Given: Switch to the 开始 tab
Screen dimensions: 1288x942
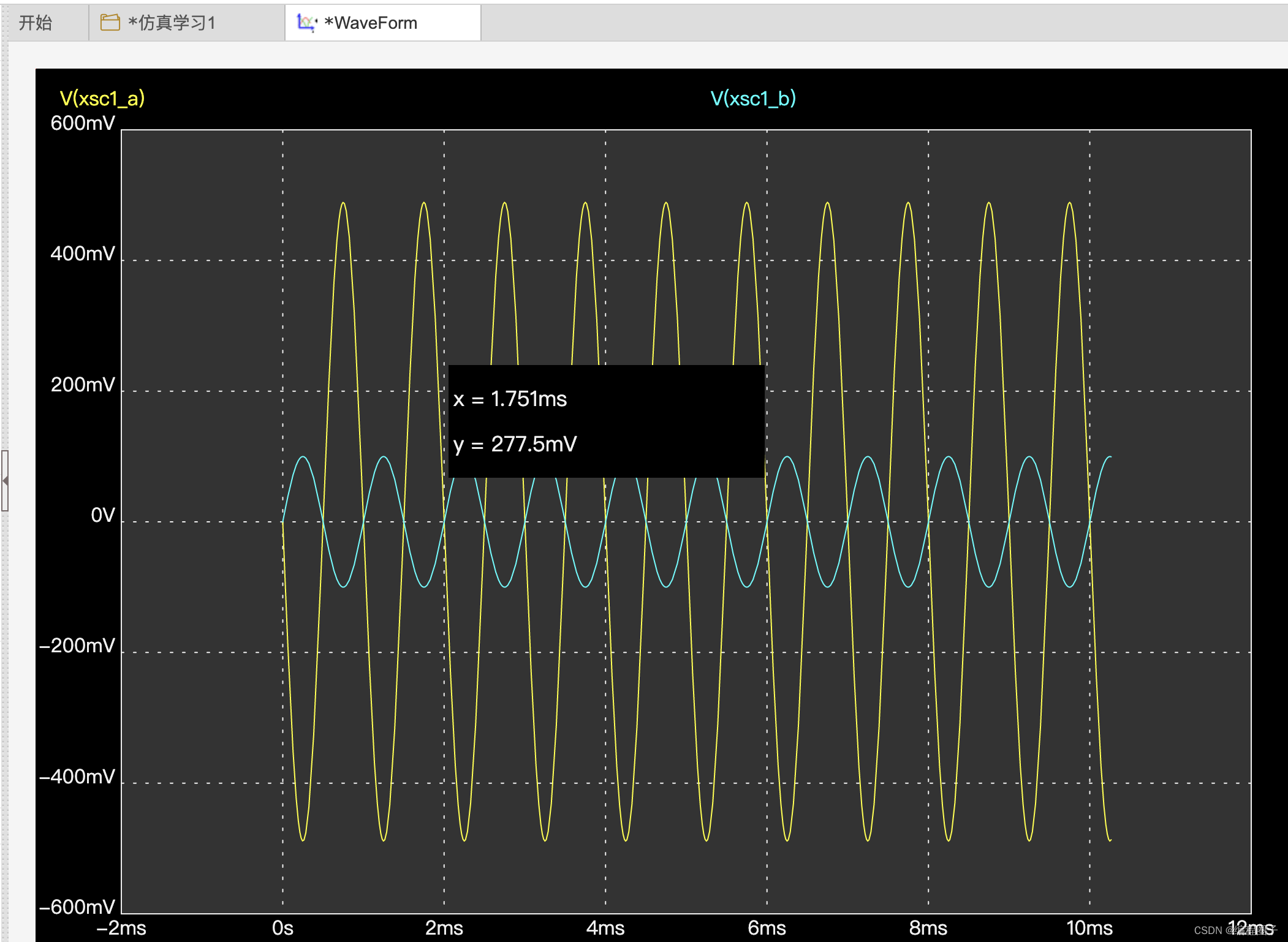Looking at the screenshot, I should pyautogui.click(x=36, y=23).
